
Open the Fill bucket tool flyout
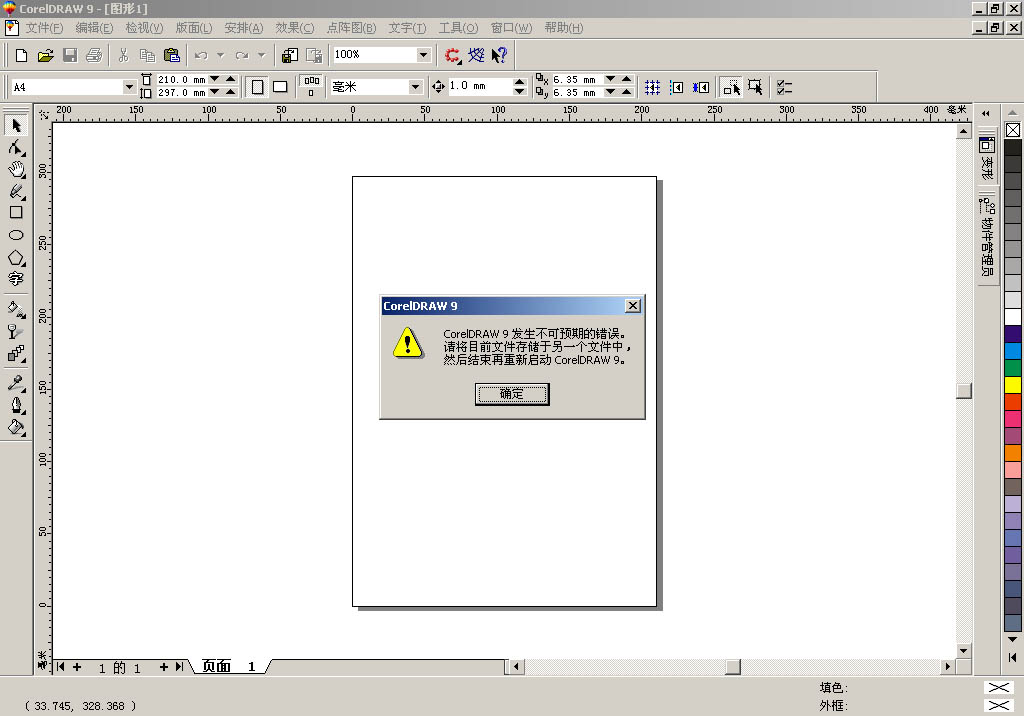[x=16, y=427]
